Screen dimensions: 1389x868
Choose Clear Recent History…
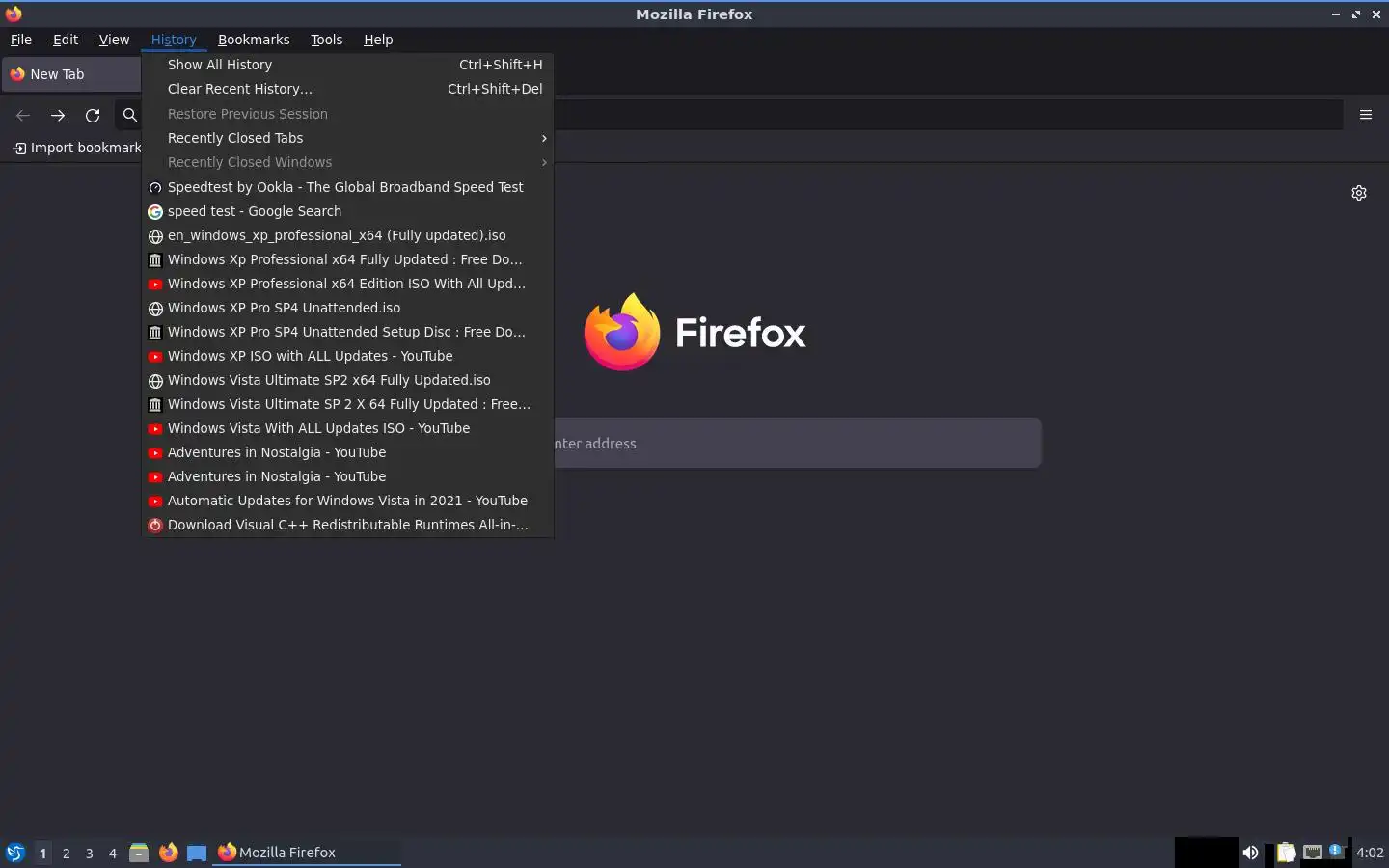347,89
